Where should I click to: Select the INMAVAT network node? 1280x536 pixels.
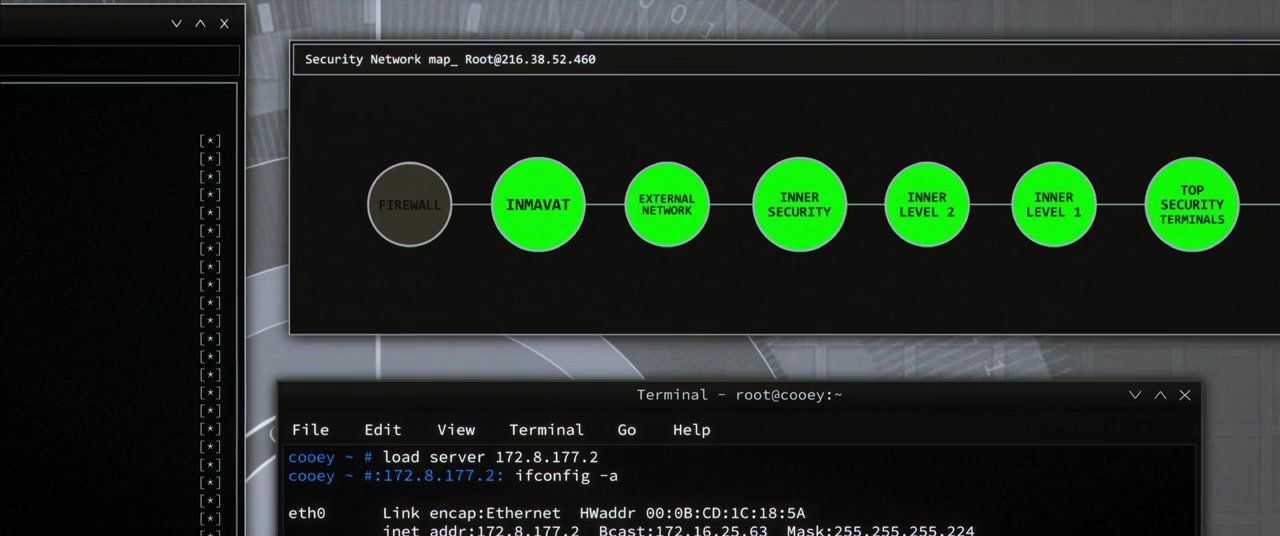538,205
